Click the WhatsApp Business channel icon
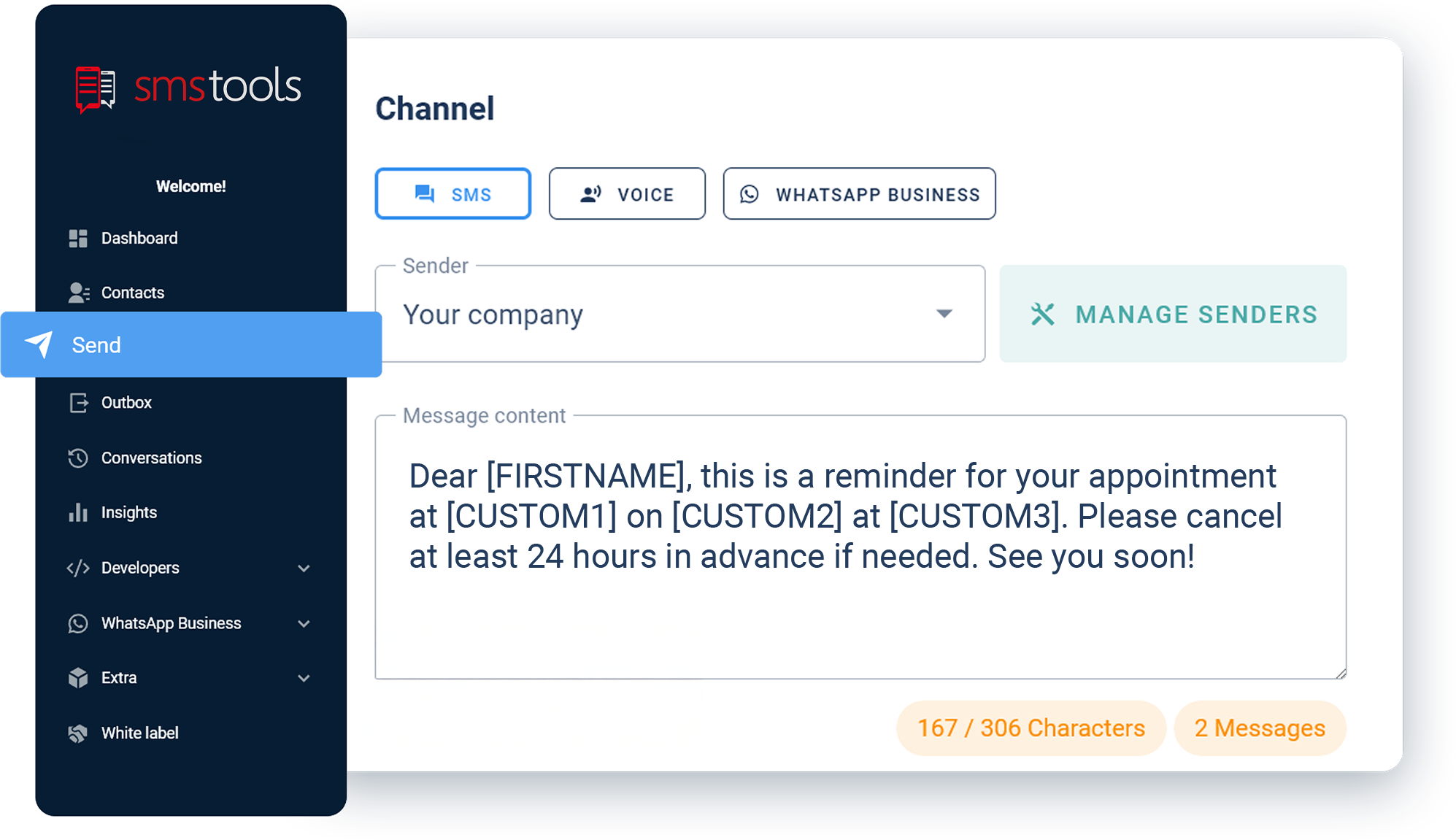Image resolution: width=1456 pixels, height=840 pixels. (751, 194)
